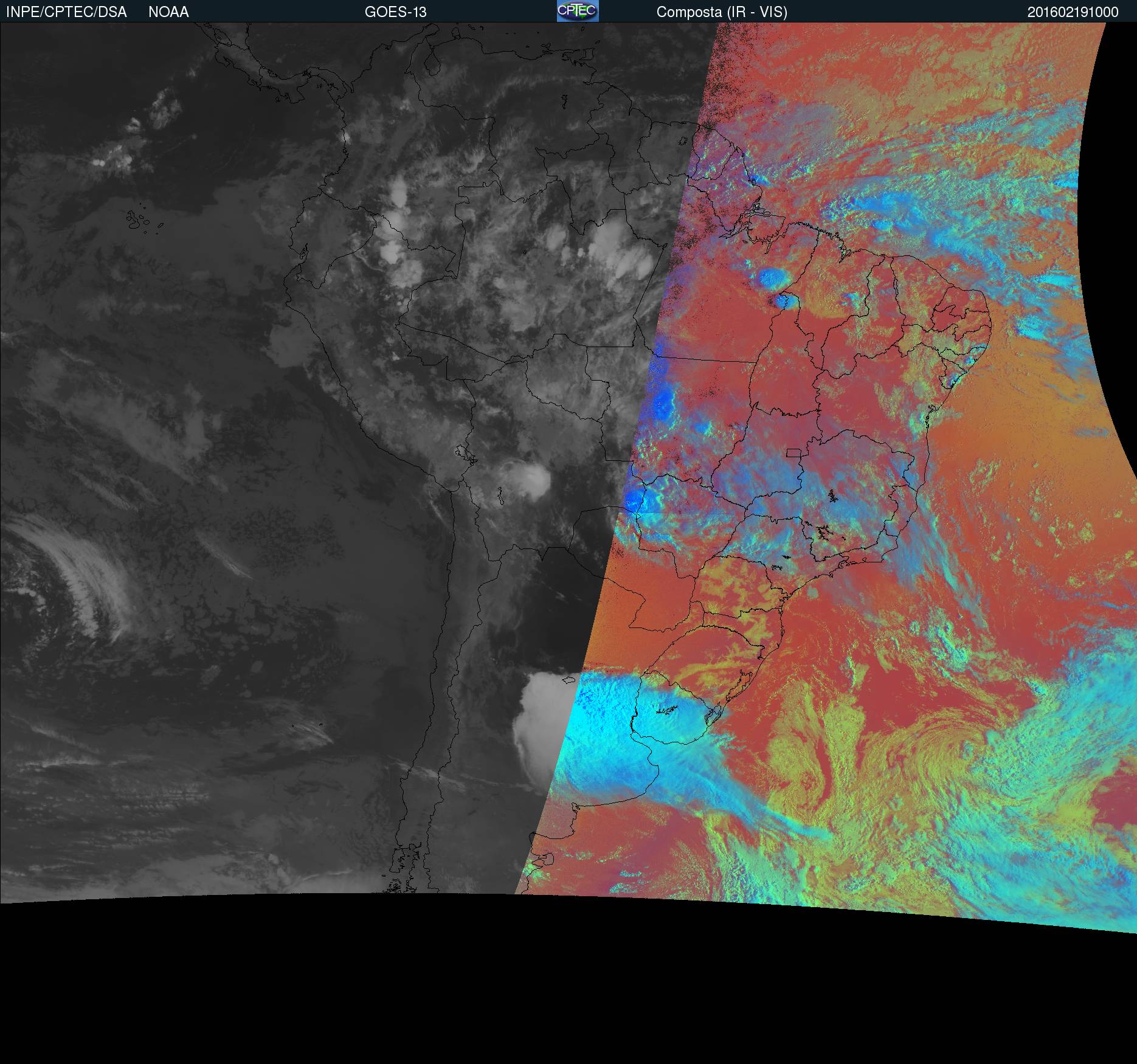Click the Composta (IR - VIS) title

pos(722,12)
